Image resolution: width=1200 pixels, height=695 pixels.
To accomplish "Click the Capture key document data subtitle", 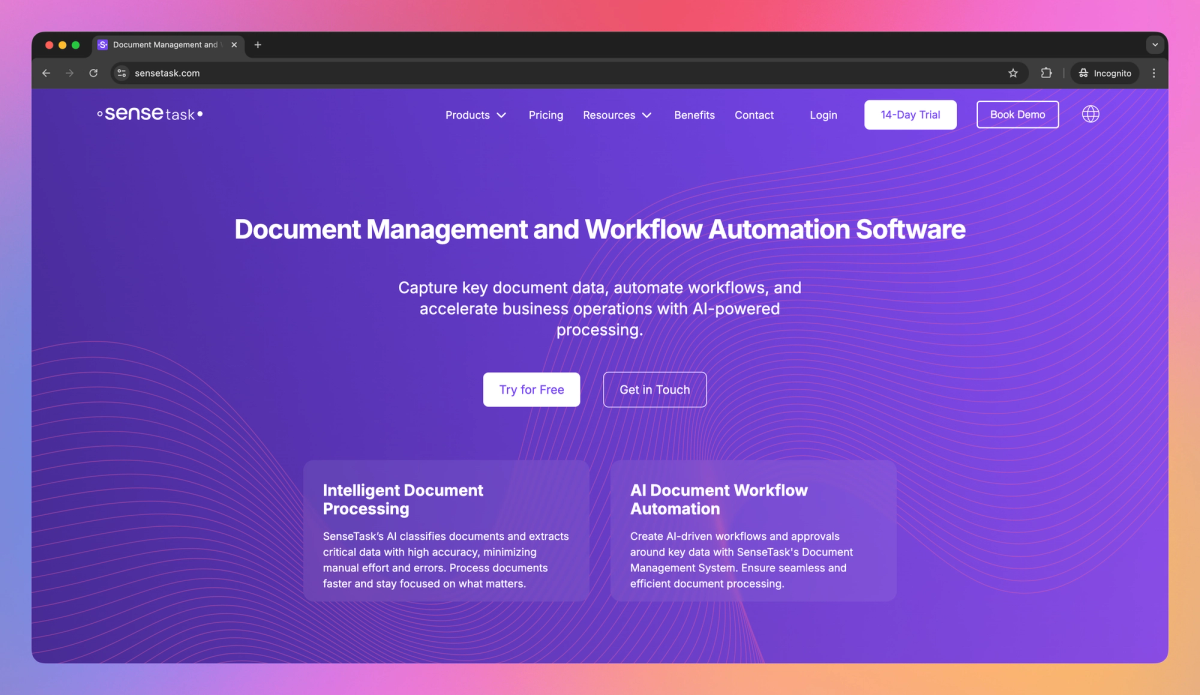I will click(x=600, y=309).
